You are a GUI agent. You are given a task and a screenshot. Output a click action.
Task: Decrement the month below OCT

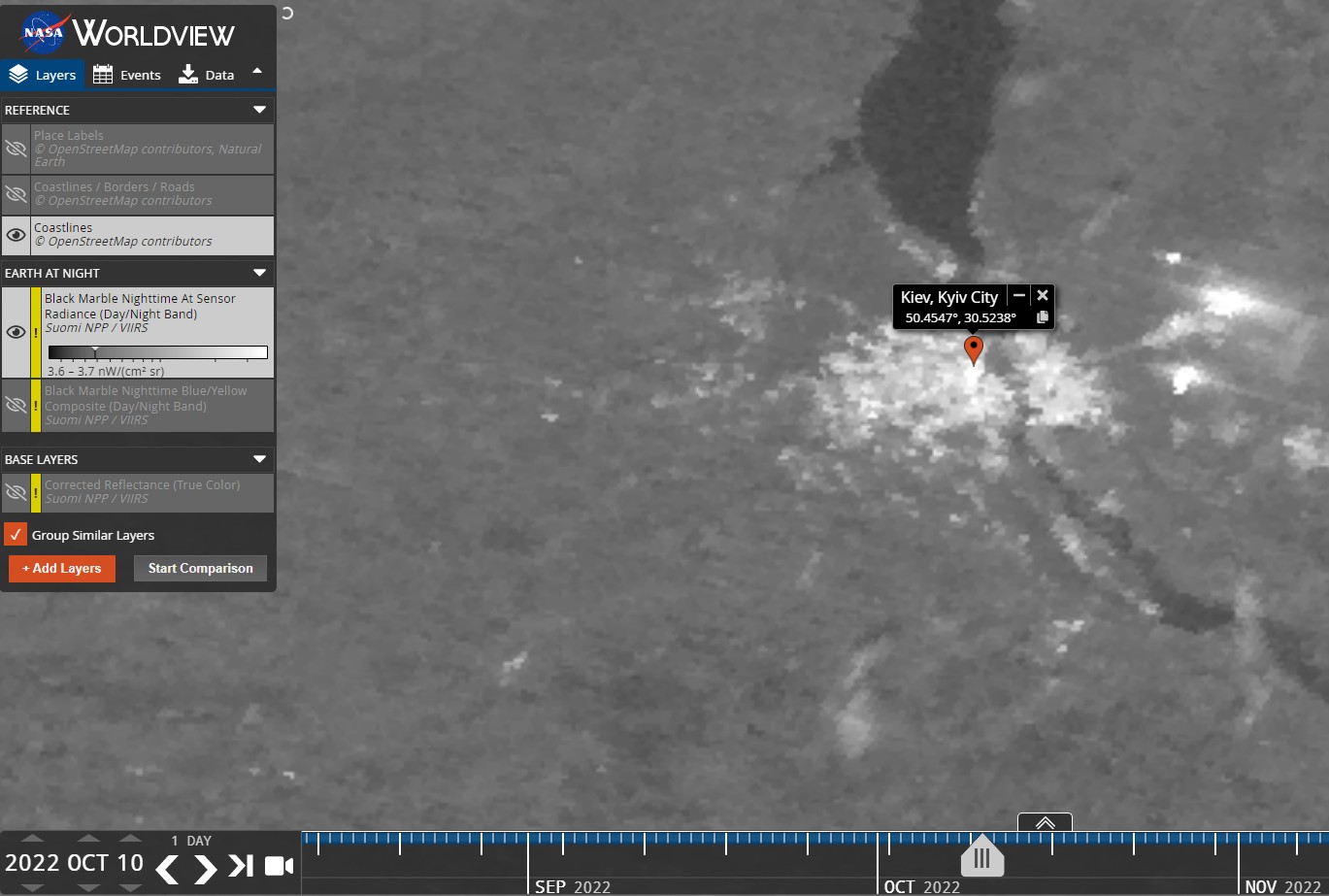click(x=88, y=887)
